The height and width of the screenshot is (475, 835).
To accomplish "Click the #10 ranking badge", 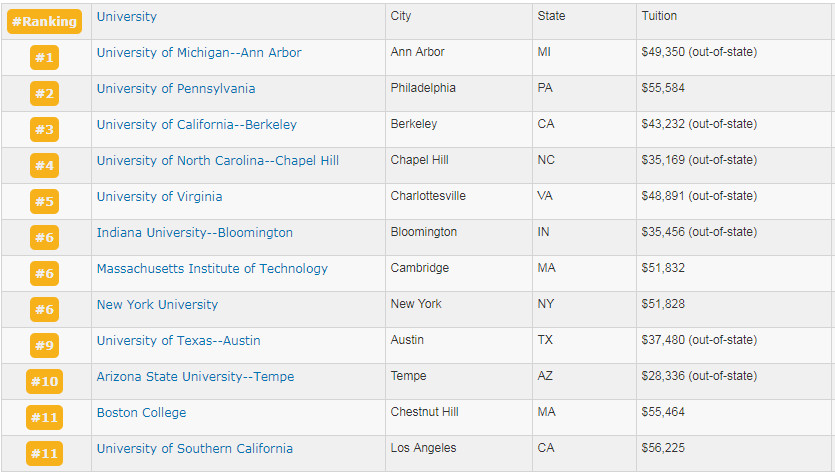I will click(x=45, y=382).
